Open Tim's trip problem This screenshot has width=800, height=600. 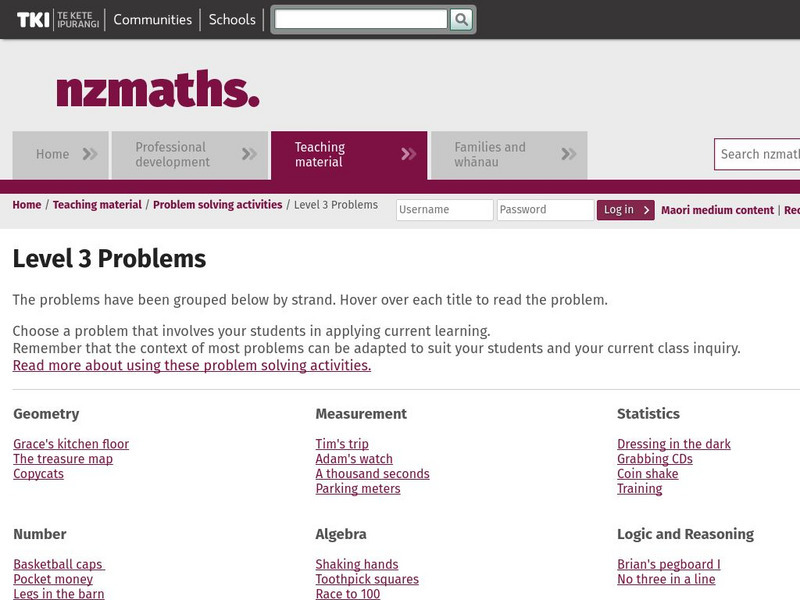tap(342, 444)
